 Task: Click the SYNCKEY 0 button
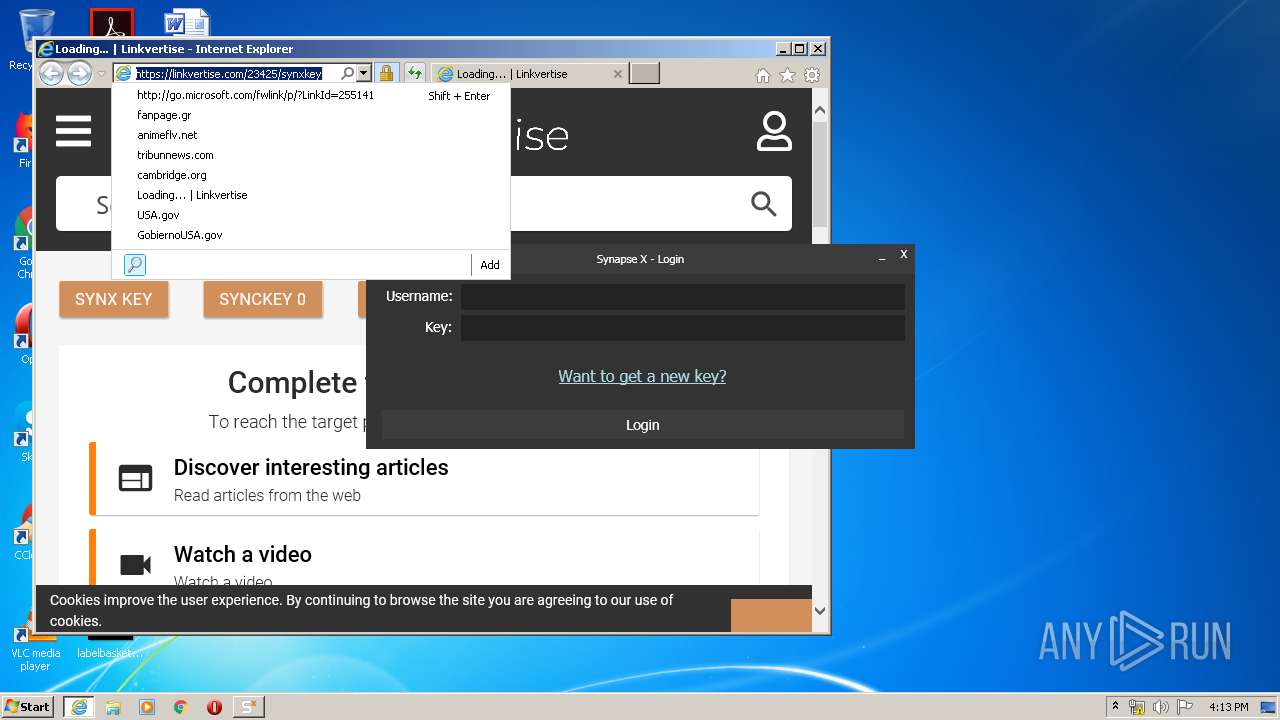tap(263, 299)
